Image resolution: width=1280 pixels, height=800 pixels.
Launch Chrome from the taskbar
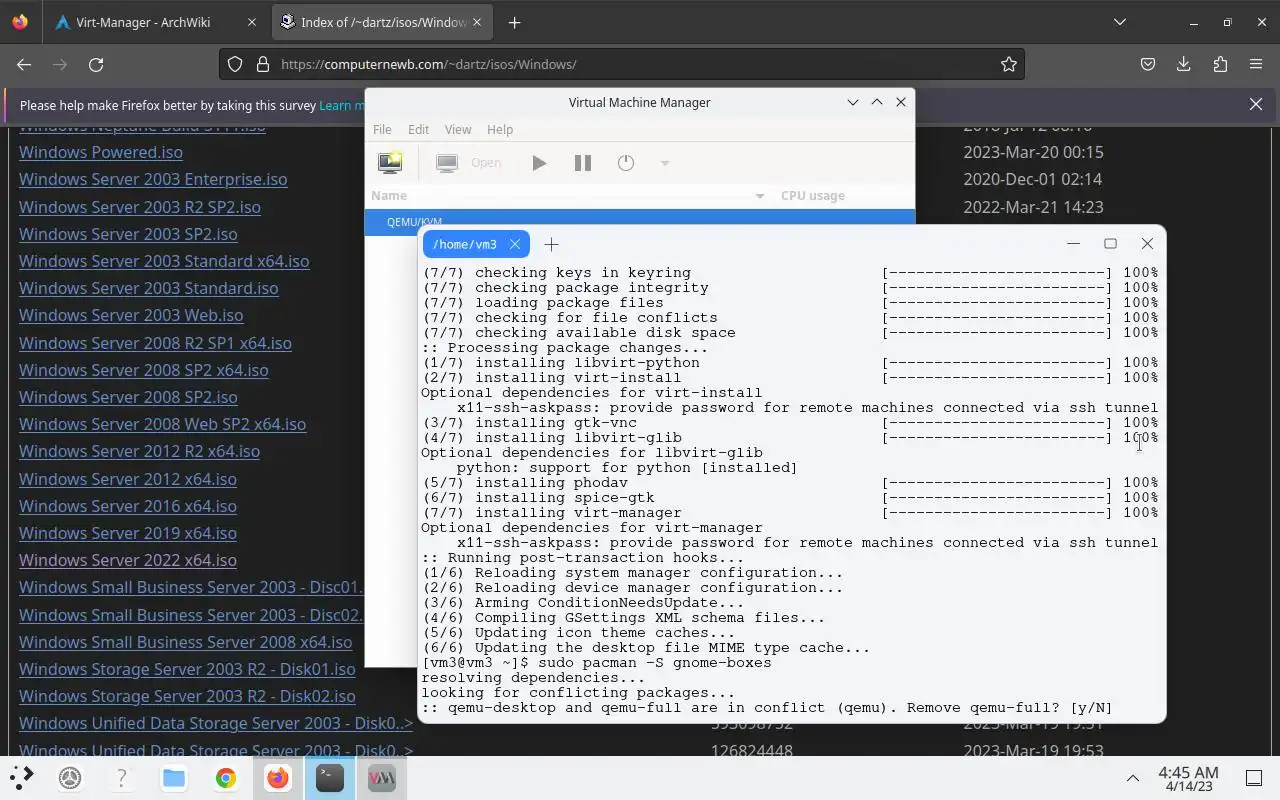(x=226, y=777)
